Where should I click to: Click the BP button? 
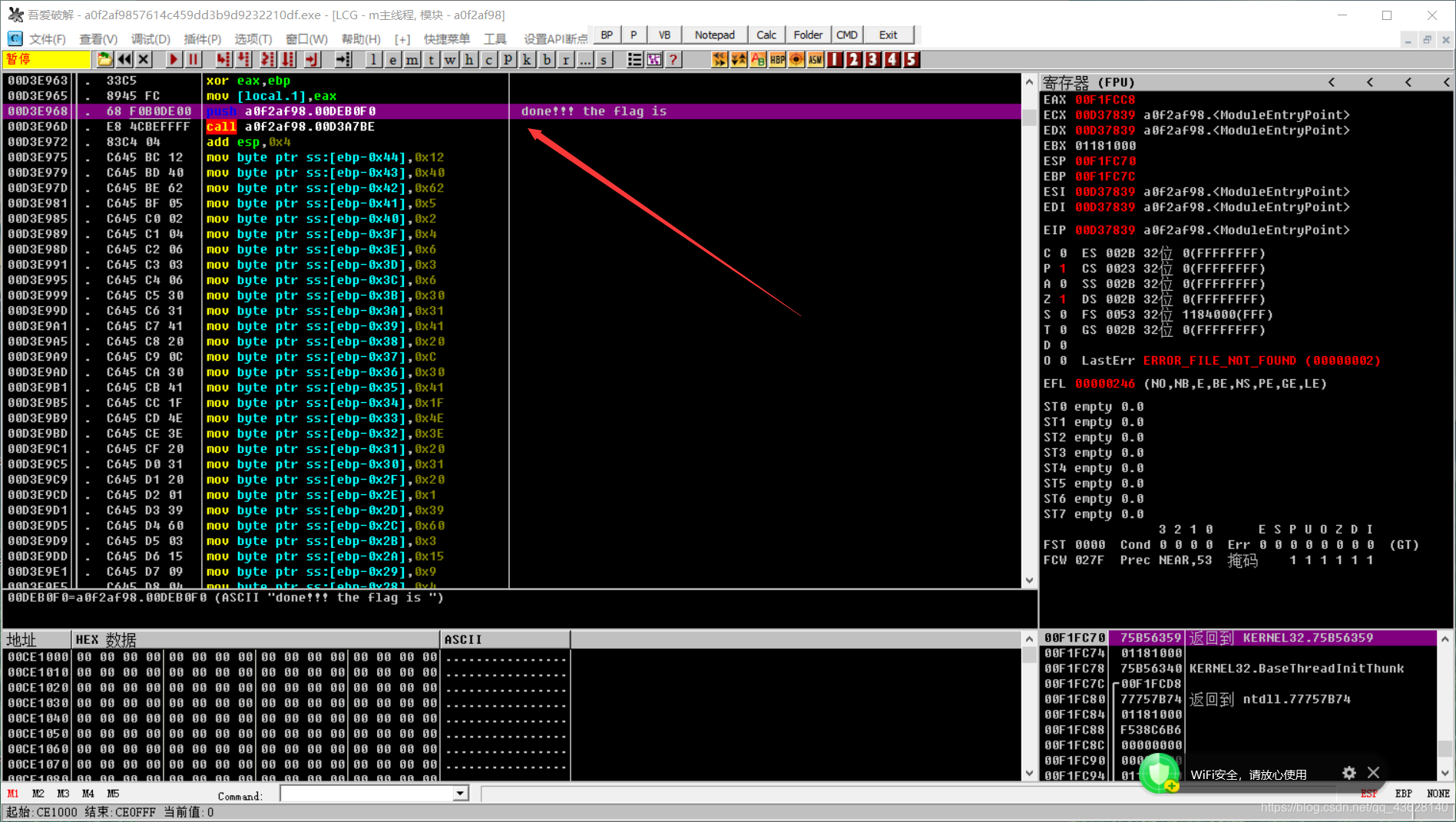607,35
